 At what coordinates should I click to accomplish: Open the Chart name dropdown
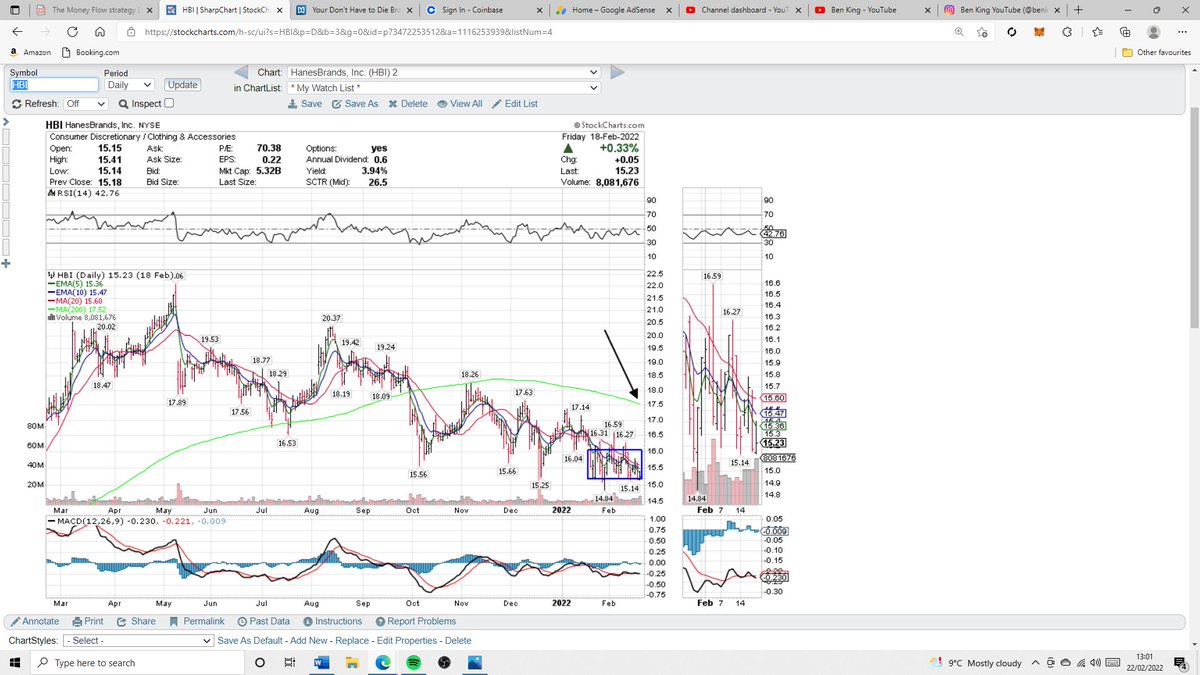tap(443, 73)
